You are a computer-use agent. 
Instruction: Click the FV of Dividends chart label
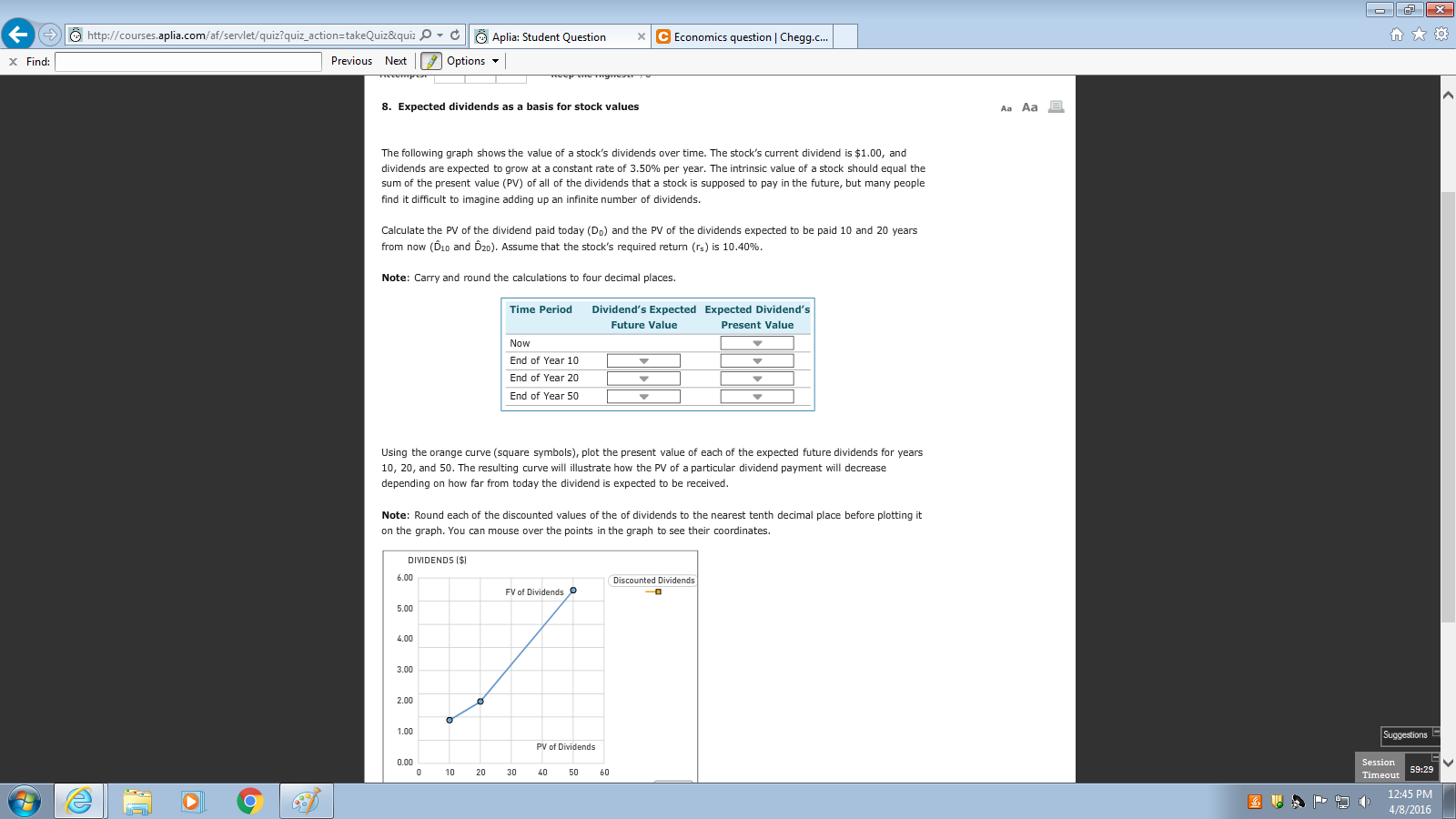point(534,592)
